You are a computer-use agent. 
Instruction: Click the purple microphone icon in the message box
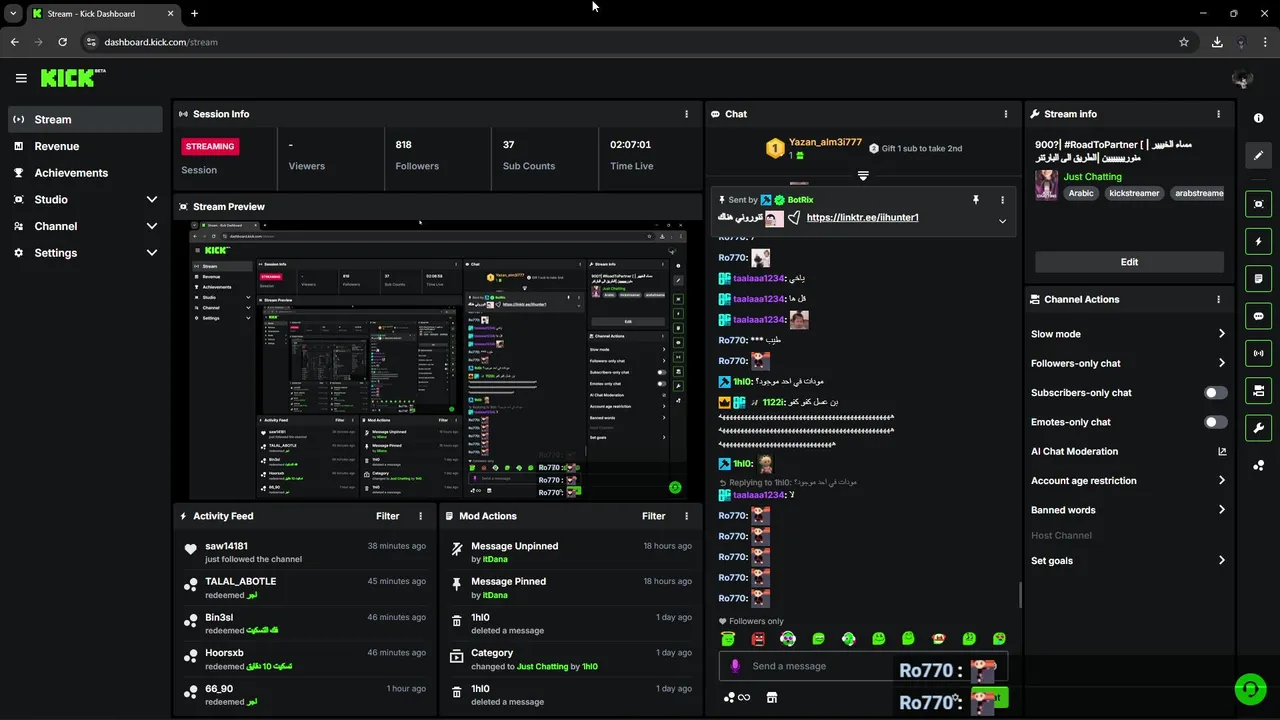point(735,666)
